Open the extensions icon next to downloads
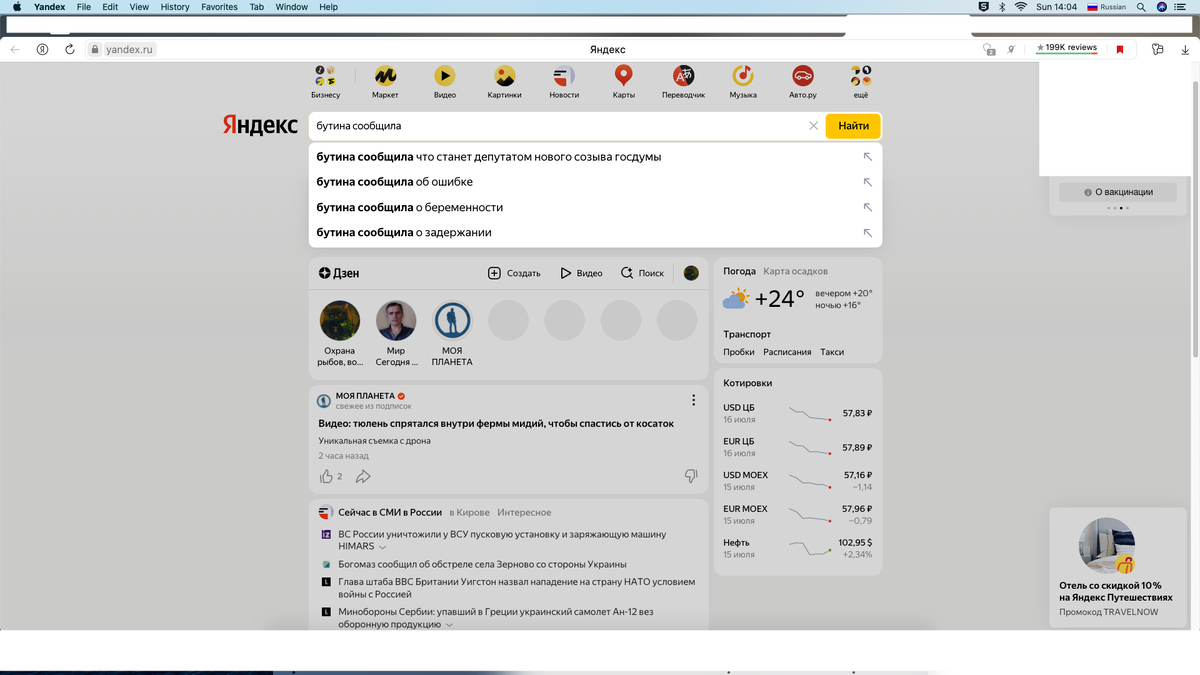This screenshot has width=1200, height=675. 1158,49
